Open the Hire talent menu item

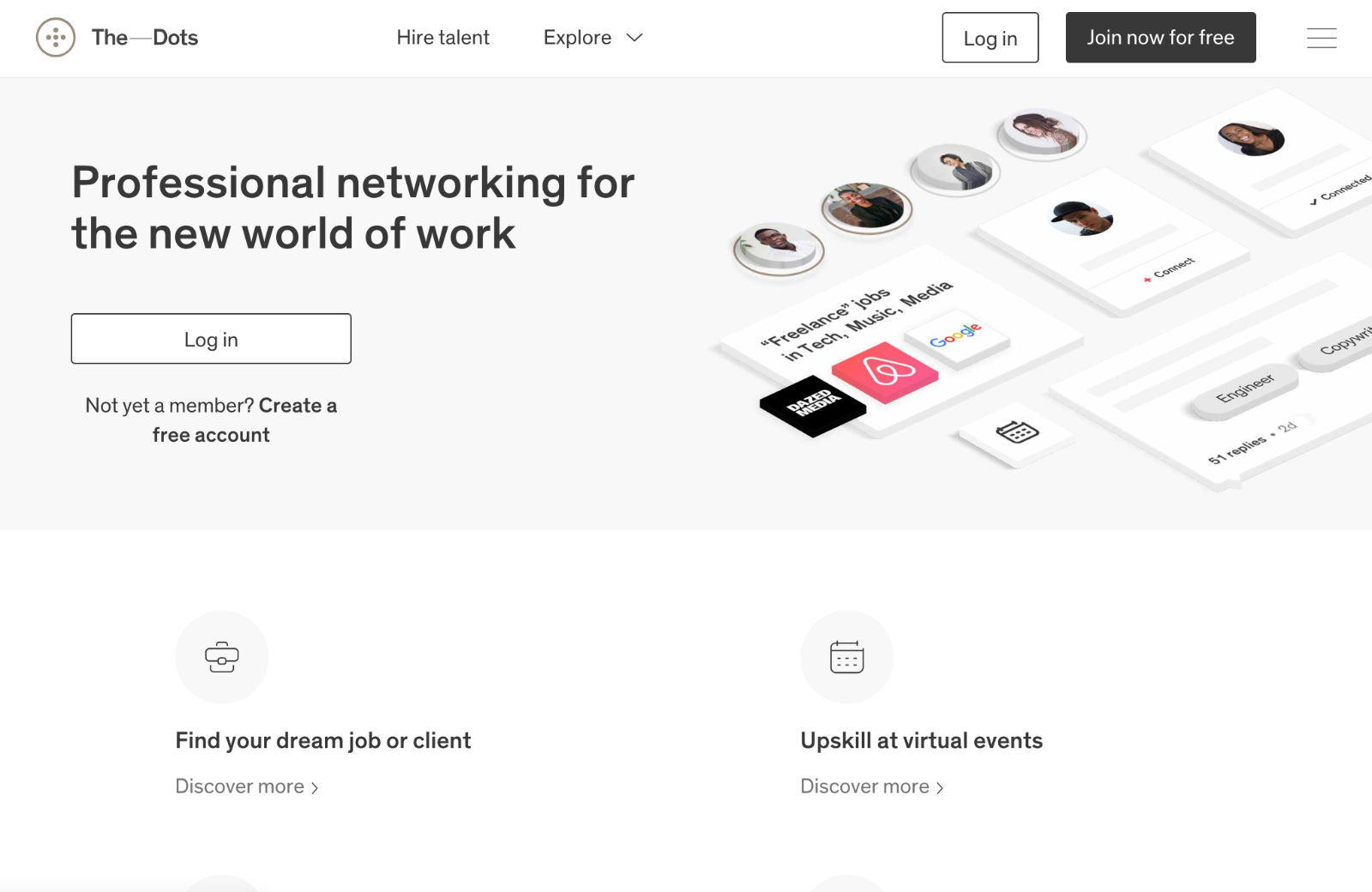pyautogui.click(x=442, y=38)
